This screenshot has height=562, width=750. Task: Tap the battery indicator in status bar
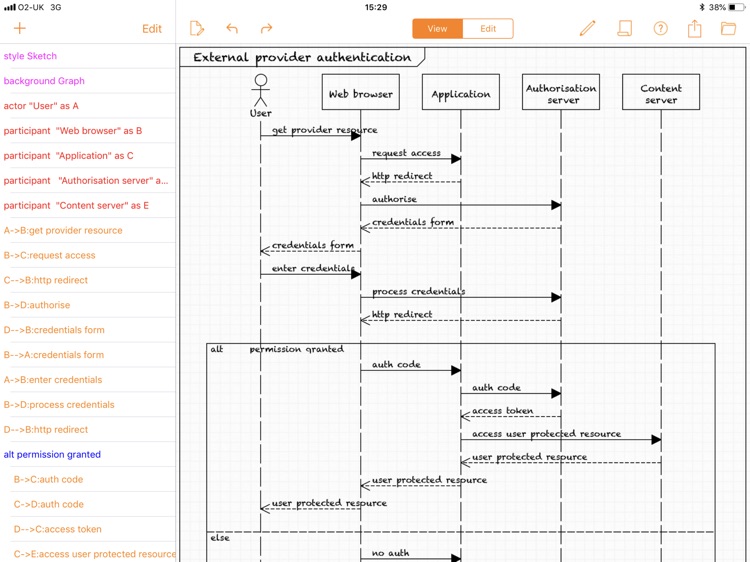[737, 7]
